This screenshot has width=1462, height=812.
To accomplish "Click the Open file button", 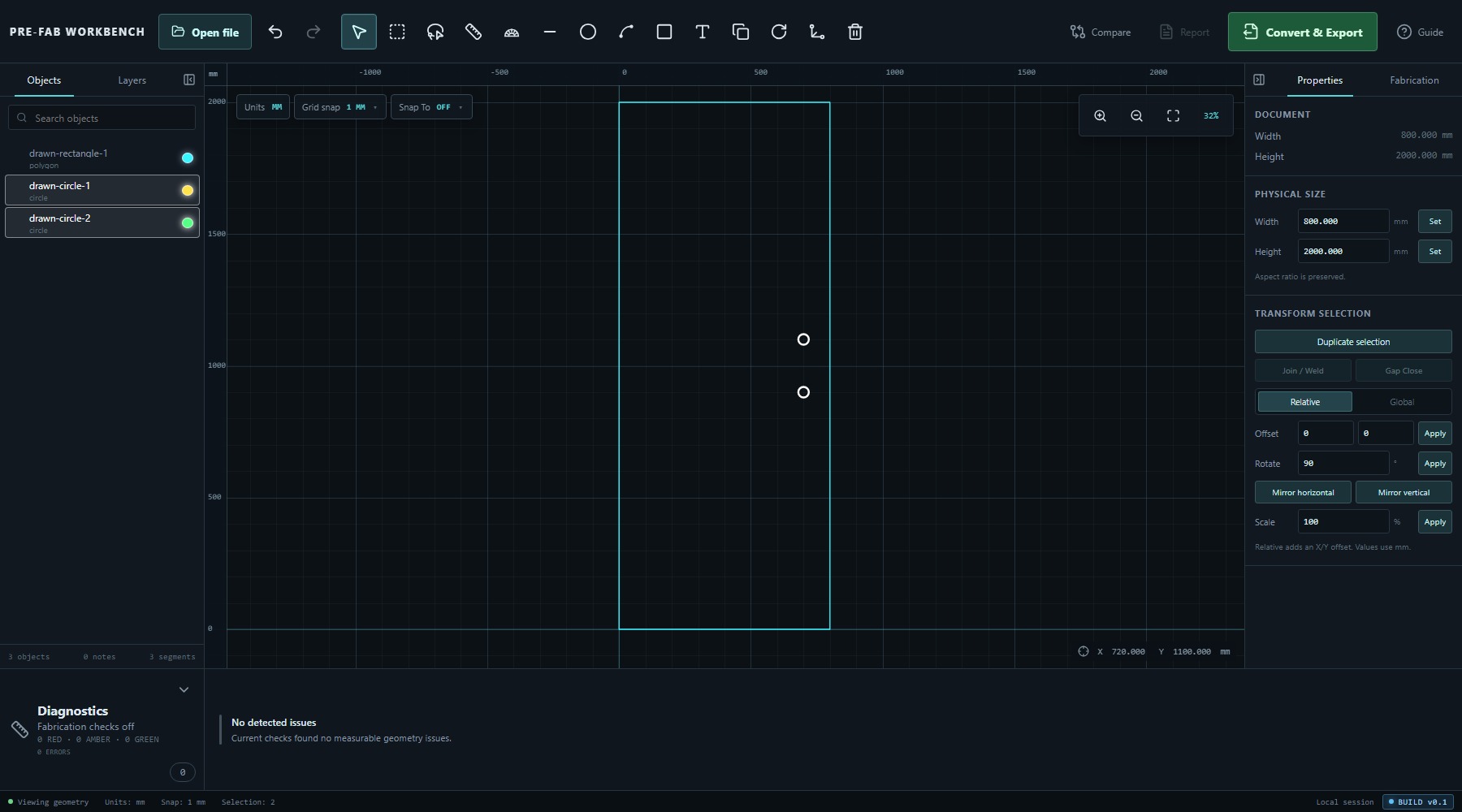I will coord(205,32).
